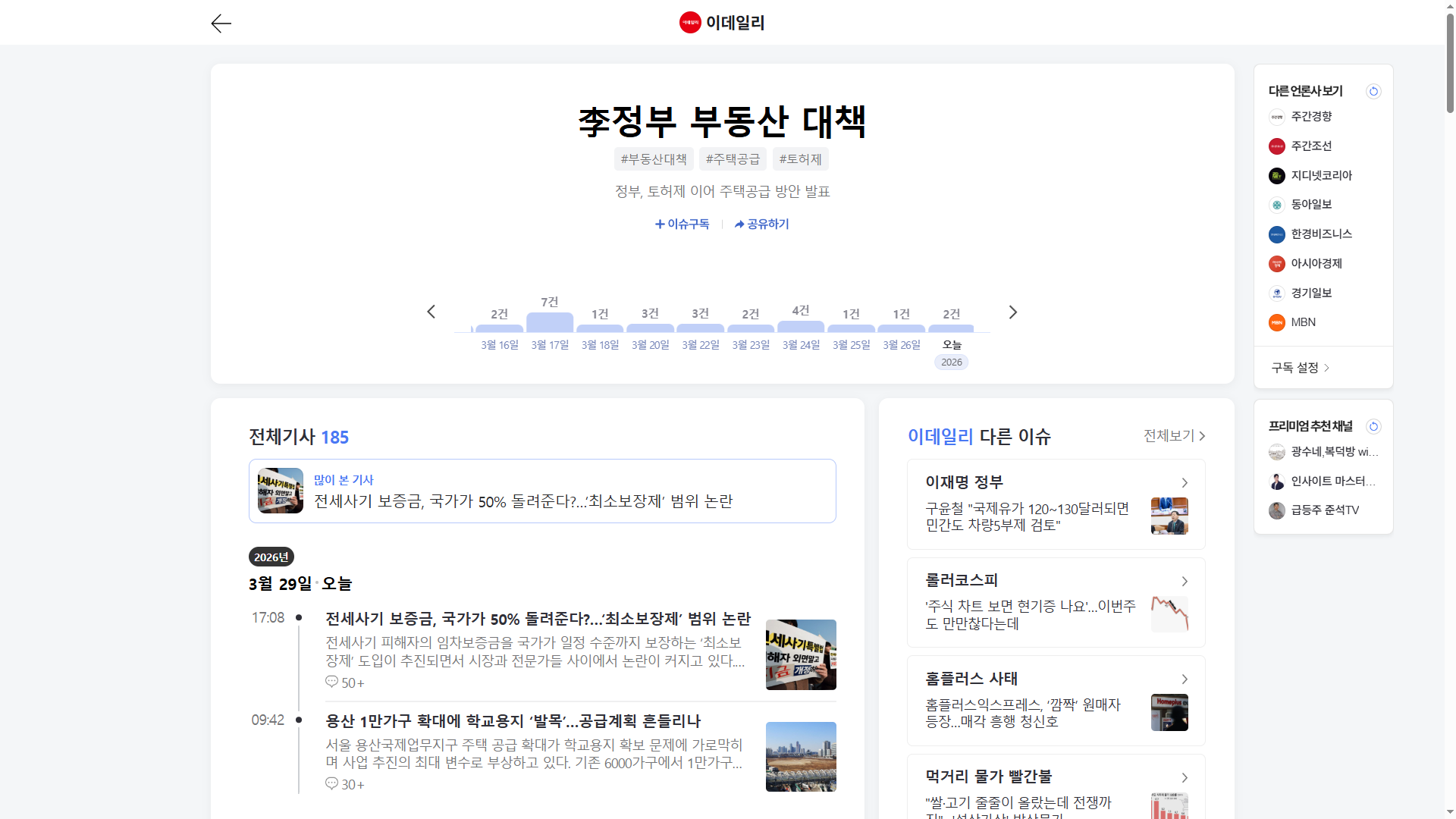Click the back arrow to go back

pos(221,24)
